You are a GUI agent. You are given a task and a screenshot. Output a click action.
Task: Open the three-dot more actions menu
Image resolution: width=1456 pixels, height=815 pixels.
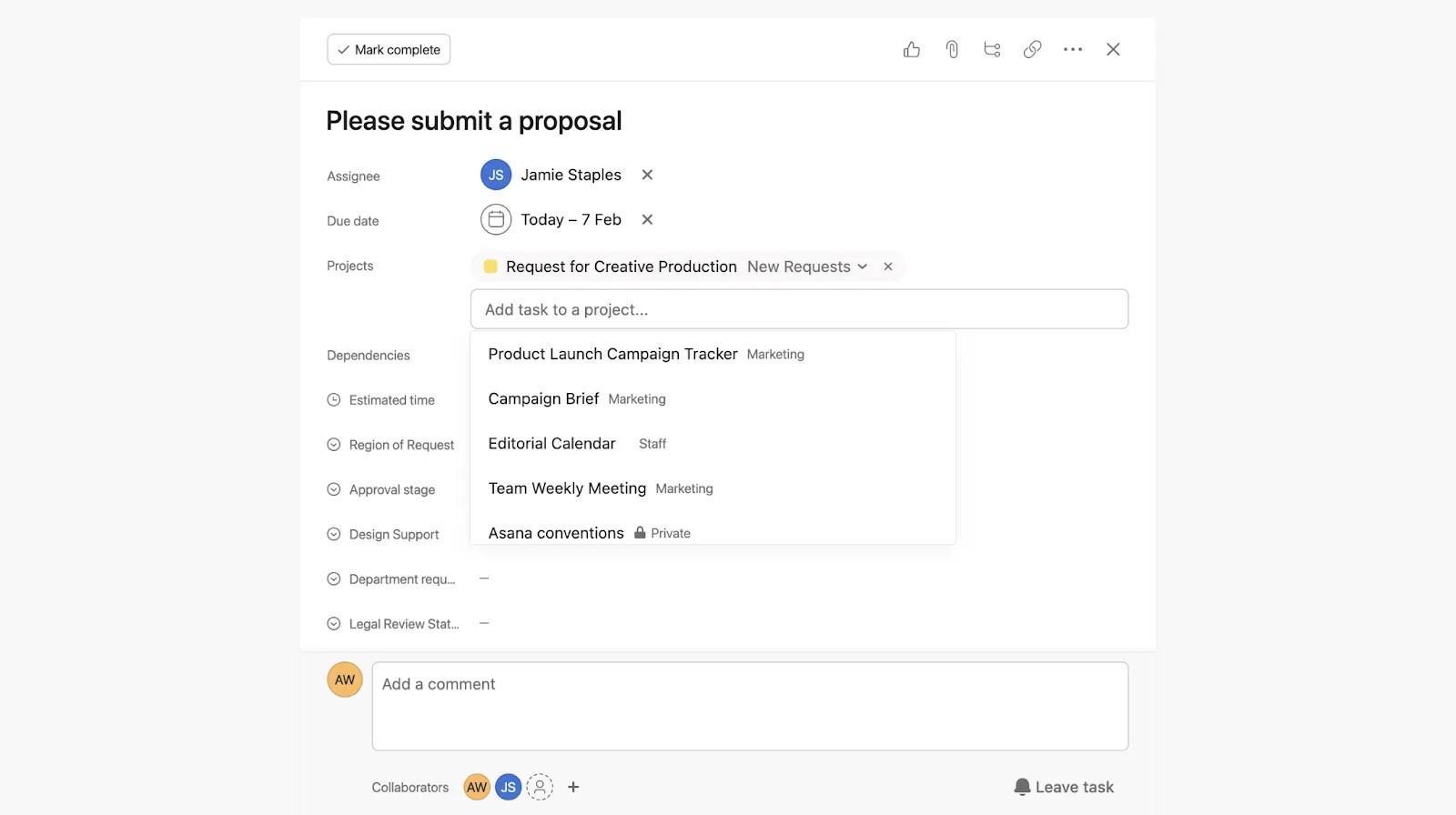pos(1072,50)
